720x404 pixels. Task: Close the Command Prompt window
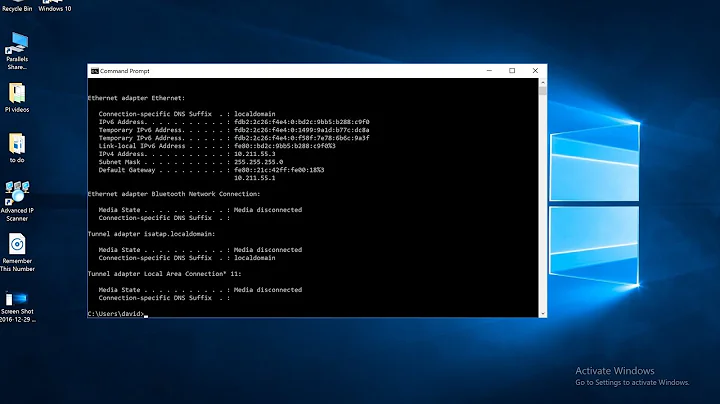pos(535,71)
